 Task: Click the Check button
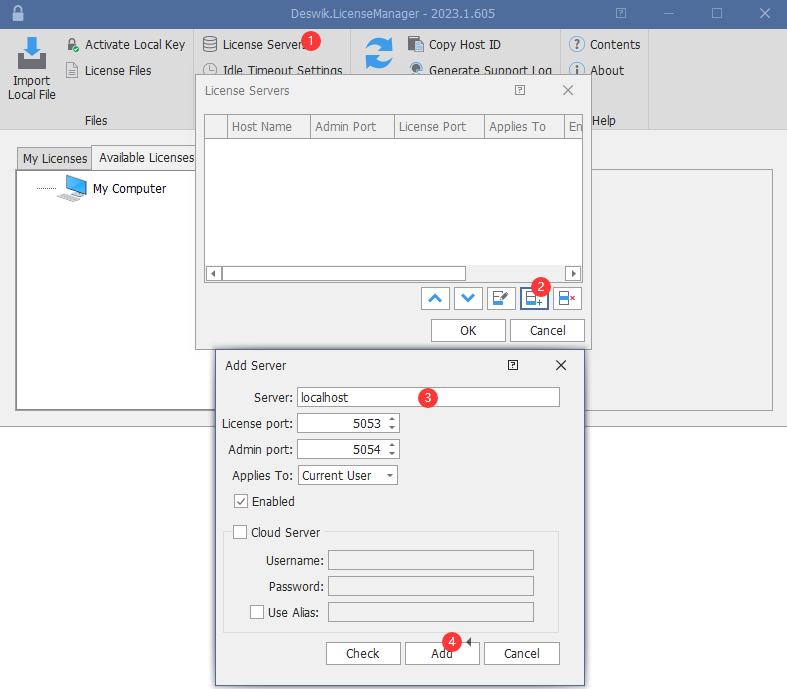pos(363,653)
